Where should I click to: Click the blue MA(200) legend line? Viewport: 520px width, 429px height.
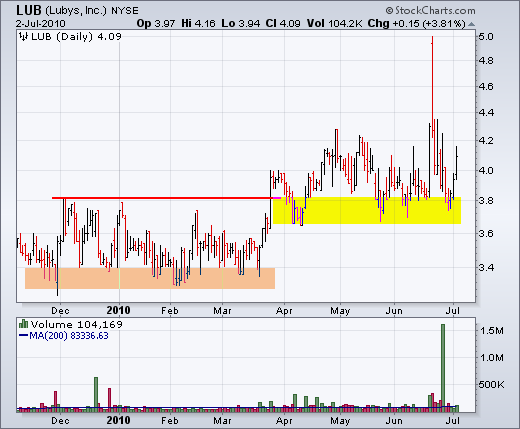23,335
